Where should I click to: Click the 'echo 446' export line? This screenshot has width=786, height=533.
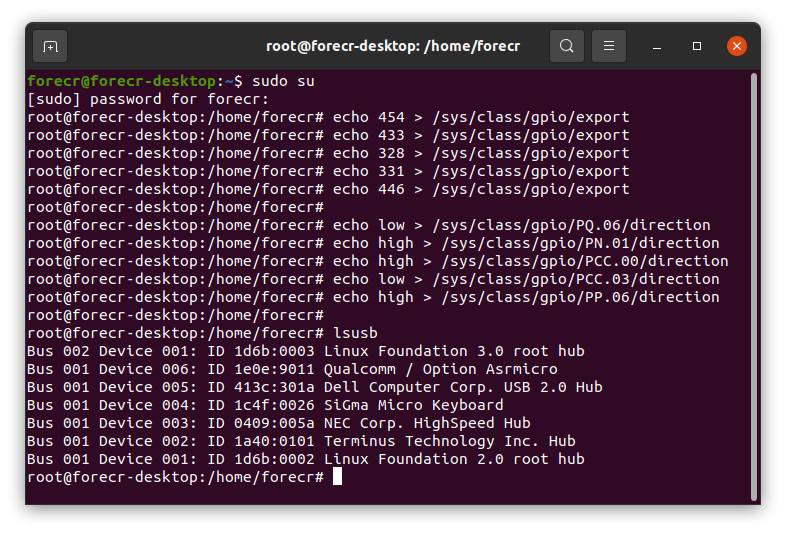[328, 190]
